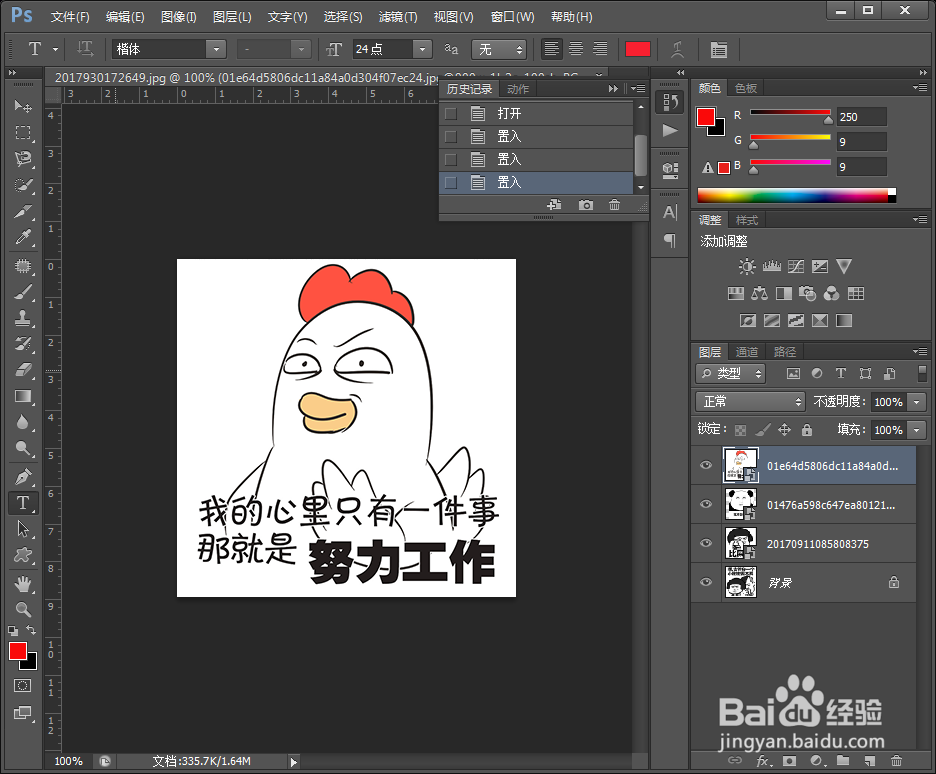Select the Eyedropper tool
This screenshot has height=774, width=936.
pos(23,238)
